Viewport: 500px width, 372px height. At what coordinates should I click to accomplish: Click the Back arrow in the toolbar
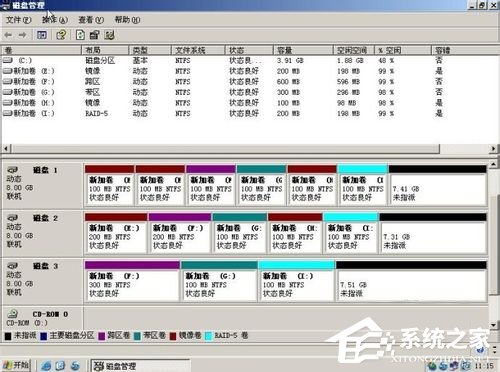point(8,35)
